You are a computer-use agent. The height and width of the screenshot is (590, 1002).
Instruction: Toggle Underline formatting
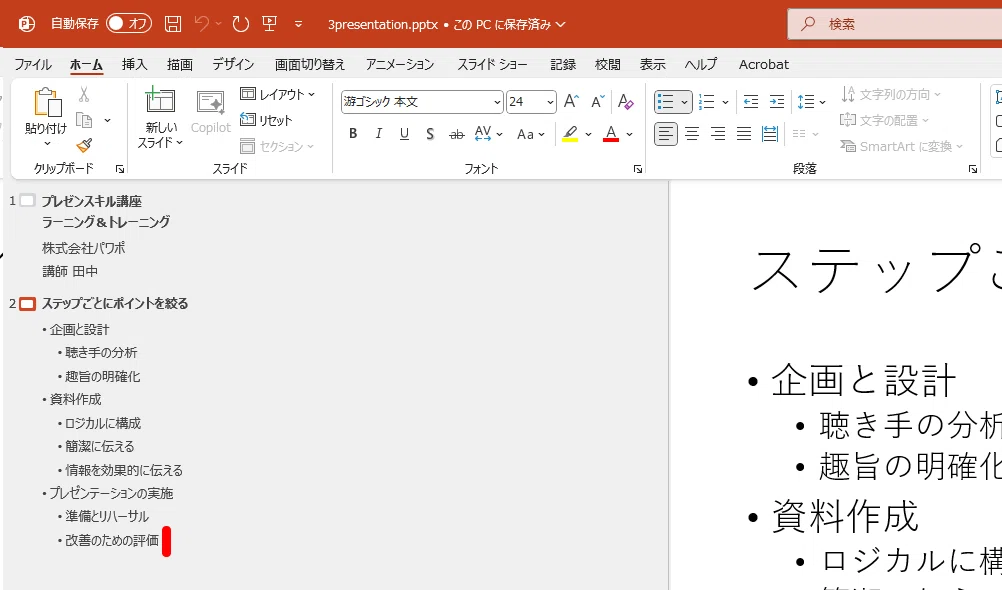[404, 134]
